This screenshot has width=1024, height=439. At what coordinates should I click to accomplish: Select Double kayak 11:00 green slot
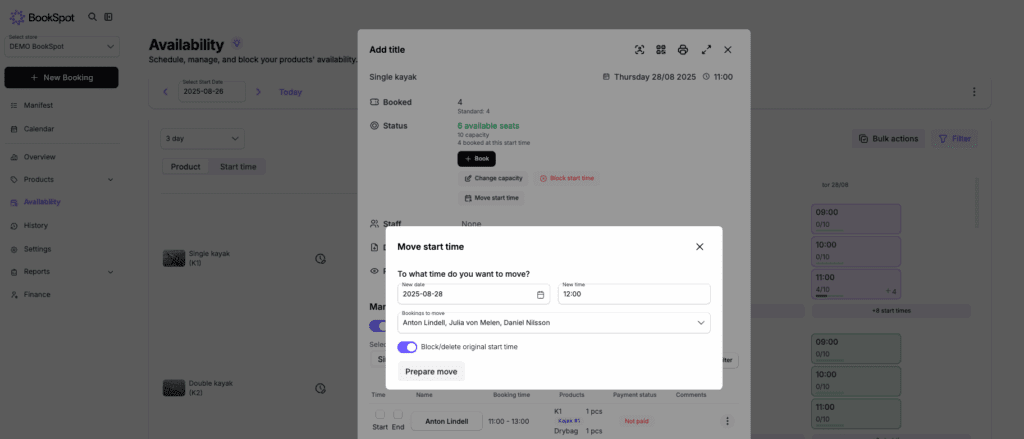point(856,414)
